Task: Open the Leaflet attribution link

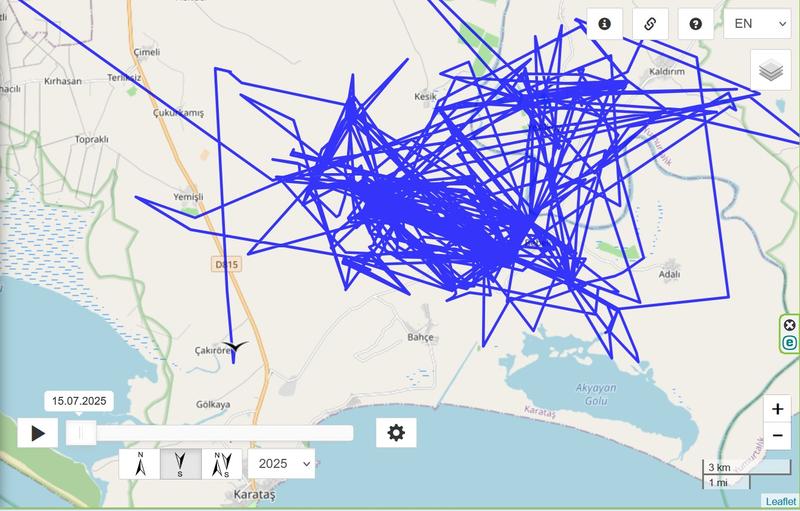Action: [x=780, y=501]
